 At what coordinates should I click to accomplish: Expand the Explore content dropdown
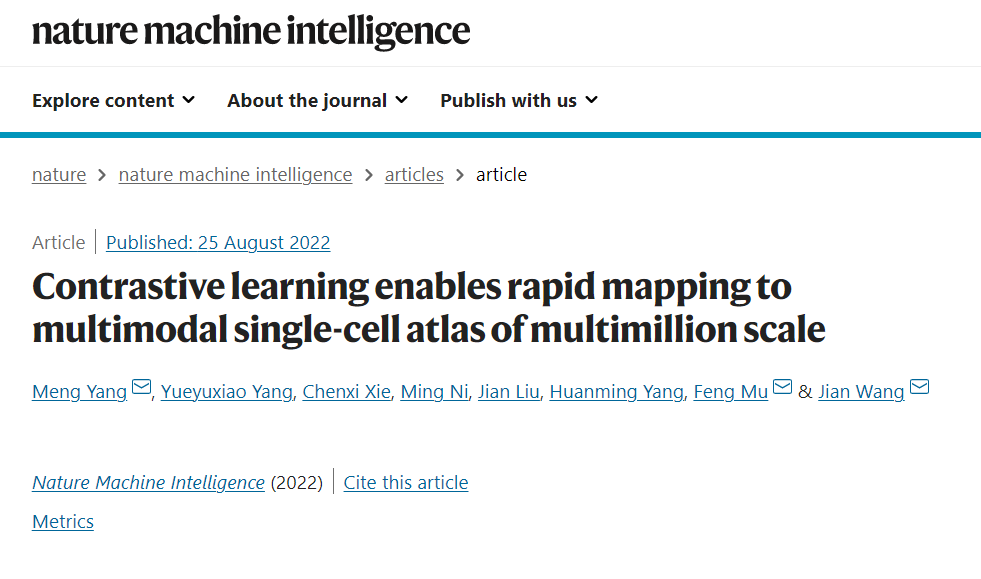(113, 100)
